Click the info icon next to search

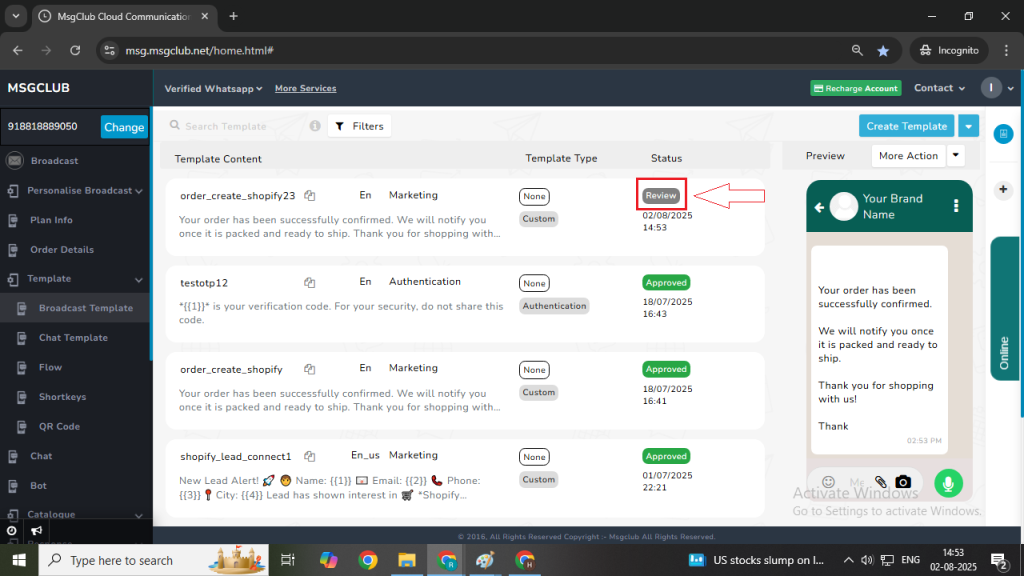coord(315,126)
